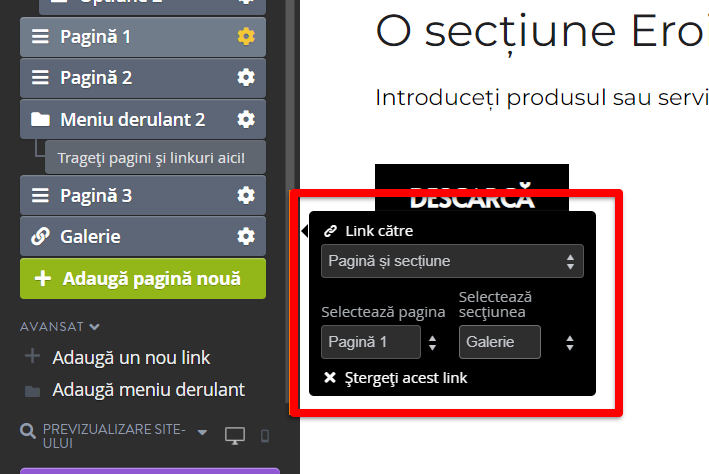Image resolution: width=709 pixels, height=474 pixels.
Task: Click the DESCARCĂ button on page
Action: [x=472, y=188]
